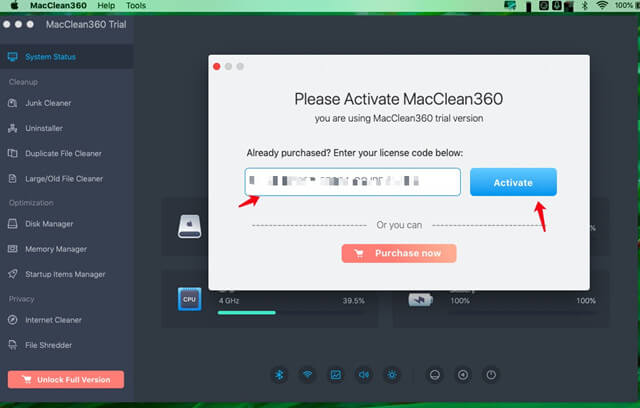Click the cart icon on Unlock Full Version

pos(27,380)
